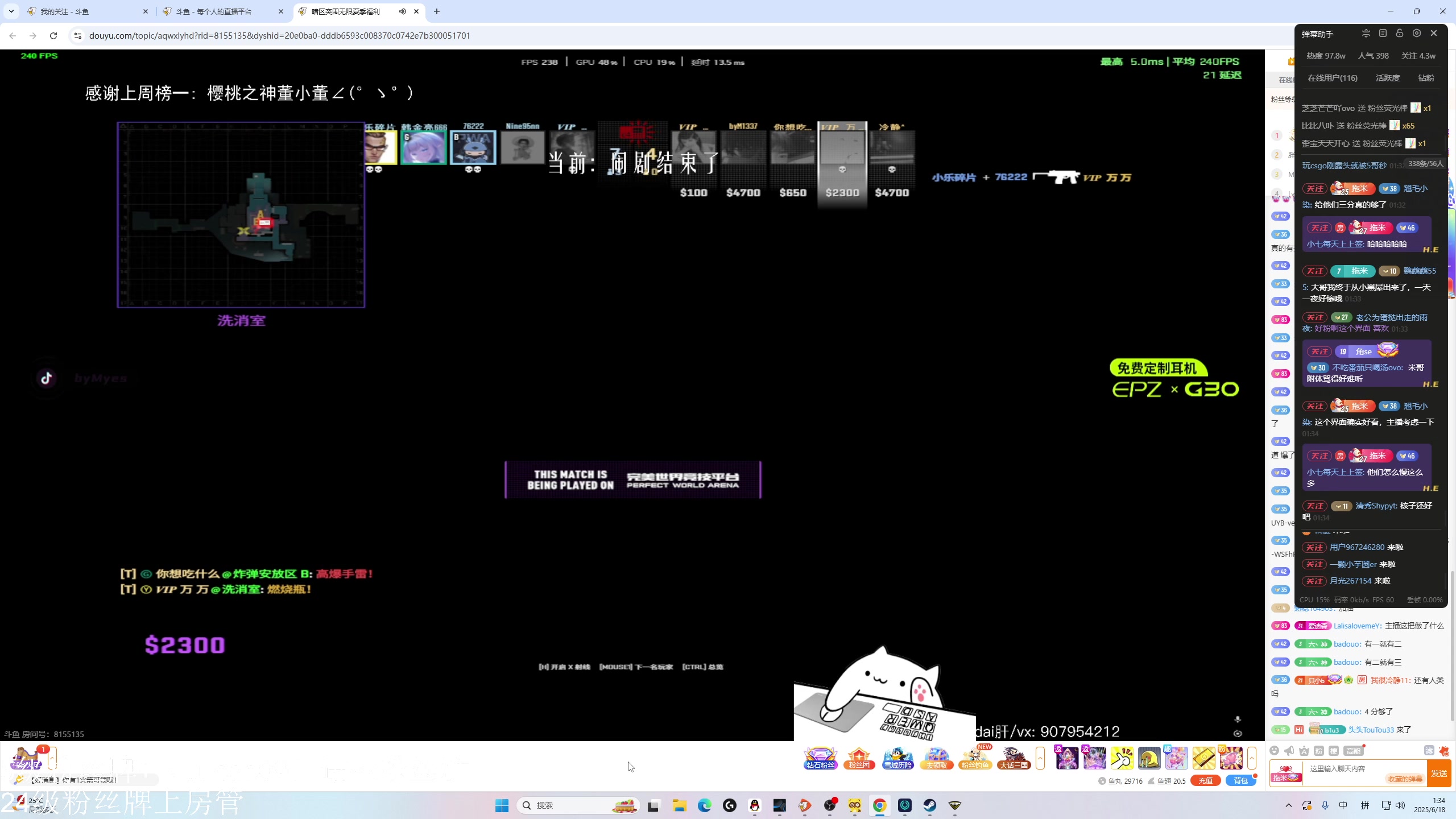
Task: Open the 雪域历险 event icon
Action: point(897,758)
